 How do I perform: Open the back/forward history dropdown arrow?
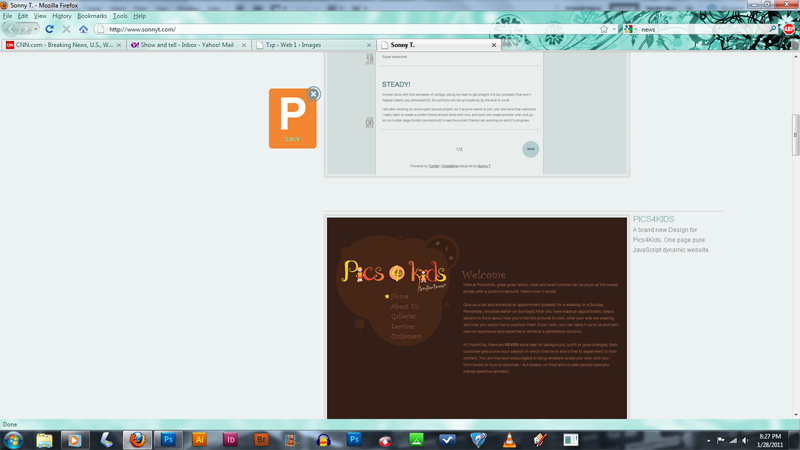coord(35,29)
